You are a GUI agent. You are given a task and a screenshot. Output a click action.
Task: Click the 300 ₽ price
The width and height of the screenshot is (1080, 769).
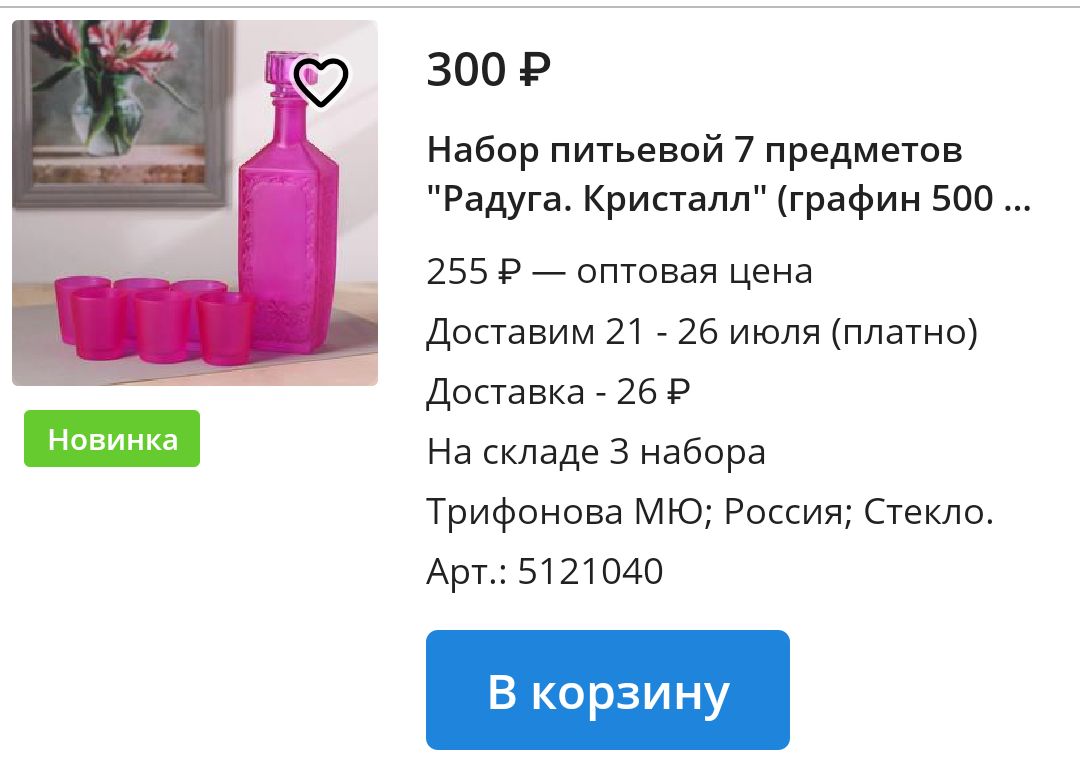click(489, 70)
